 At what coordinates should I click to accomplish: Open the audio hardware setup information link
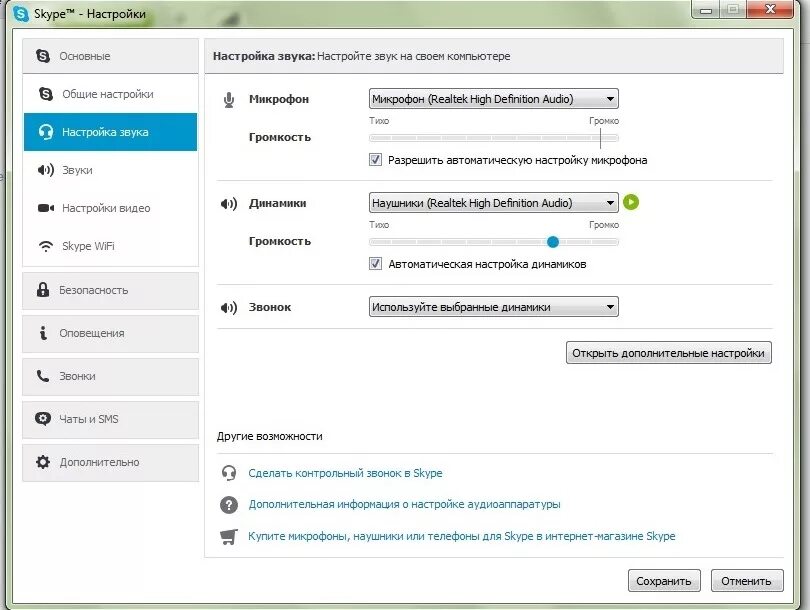pos(404,504)
